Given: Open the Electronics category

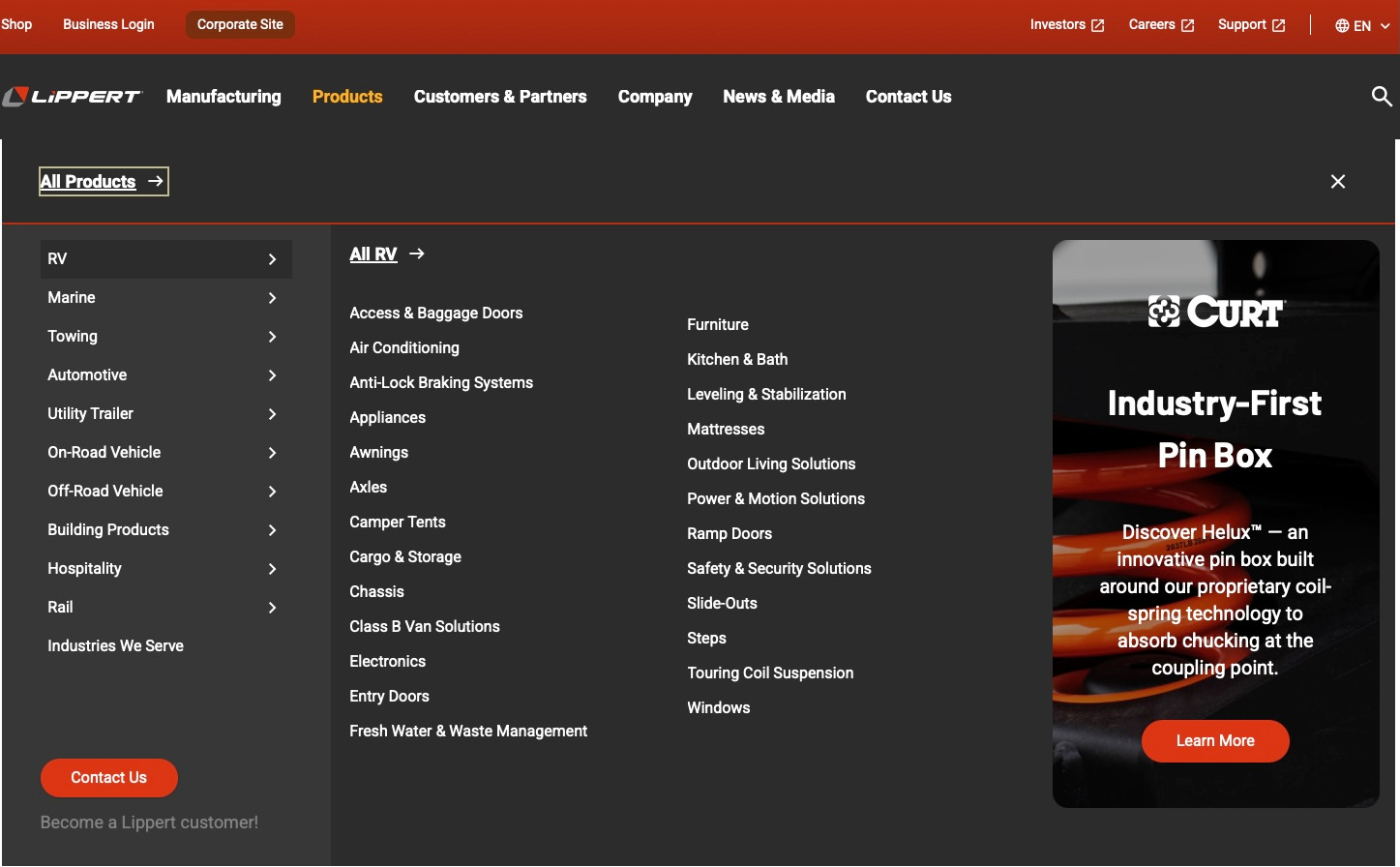Looking at the screenshot, I should pos(388,661).
